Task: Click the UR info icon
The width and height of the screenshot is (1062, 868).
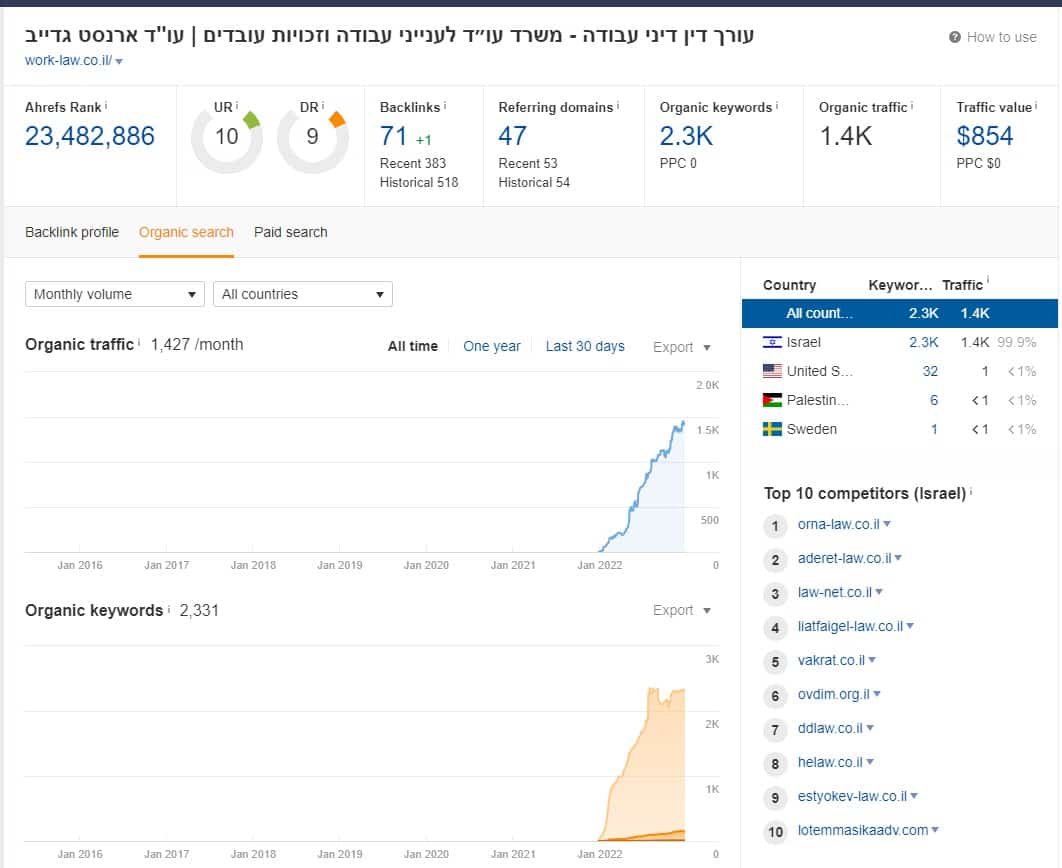Action: point(237,106)
